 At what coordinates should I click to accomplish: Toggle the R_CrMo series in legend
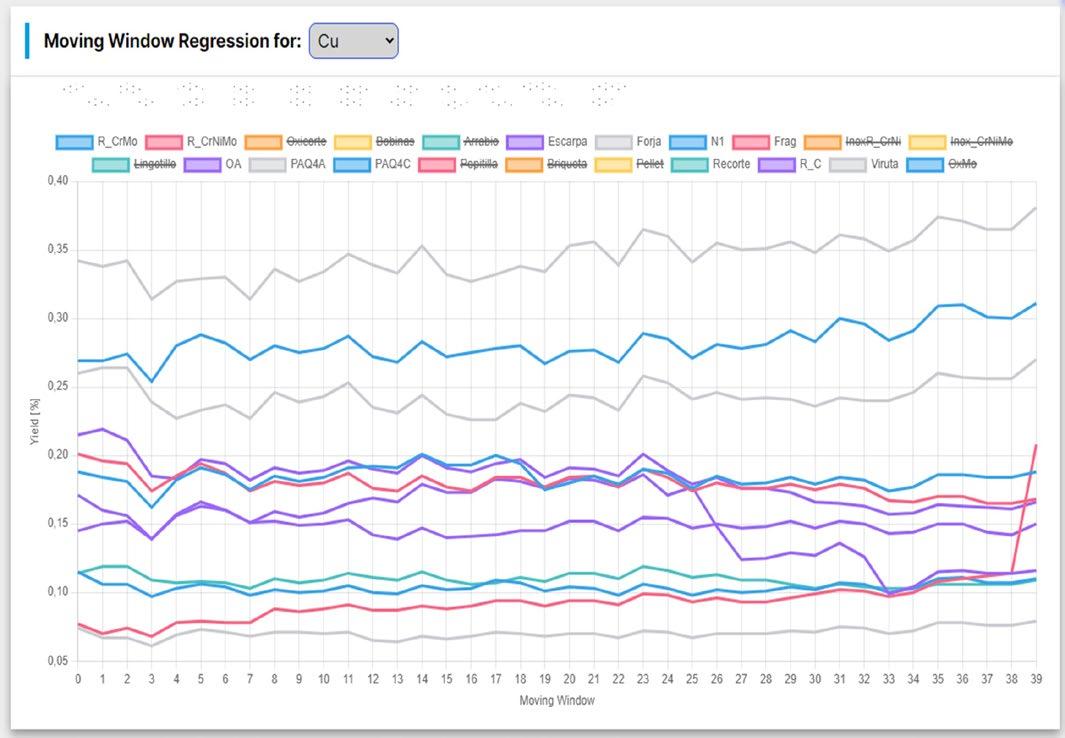click(x=97, y=142)
